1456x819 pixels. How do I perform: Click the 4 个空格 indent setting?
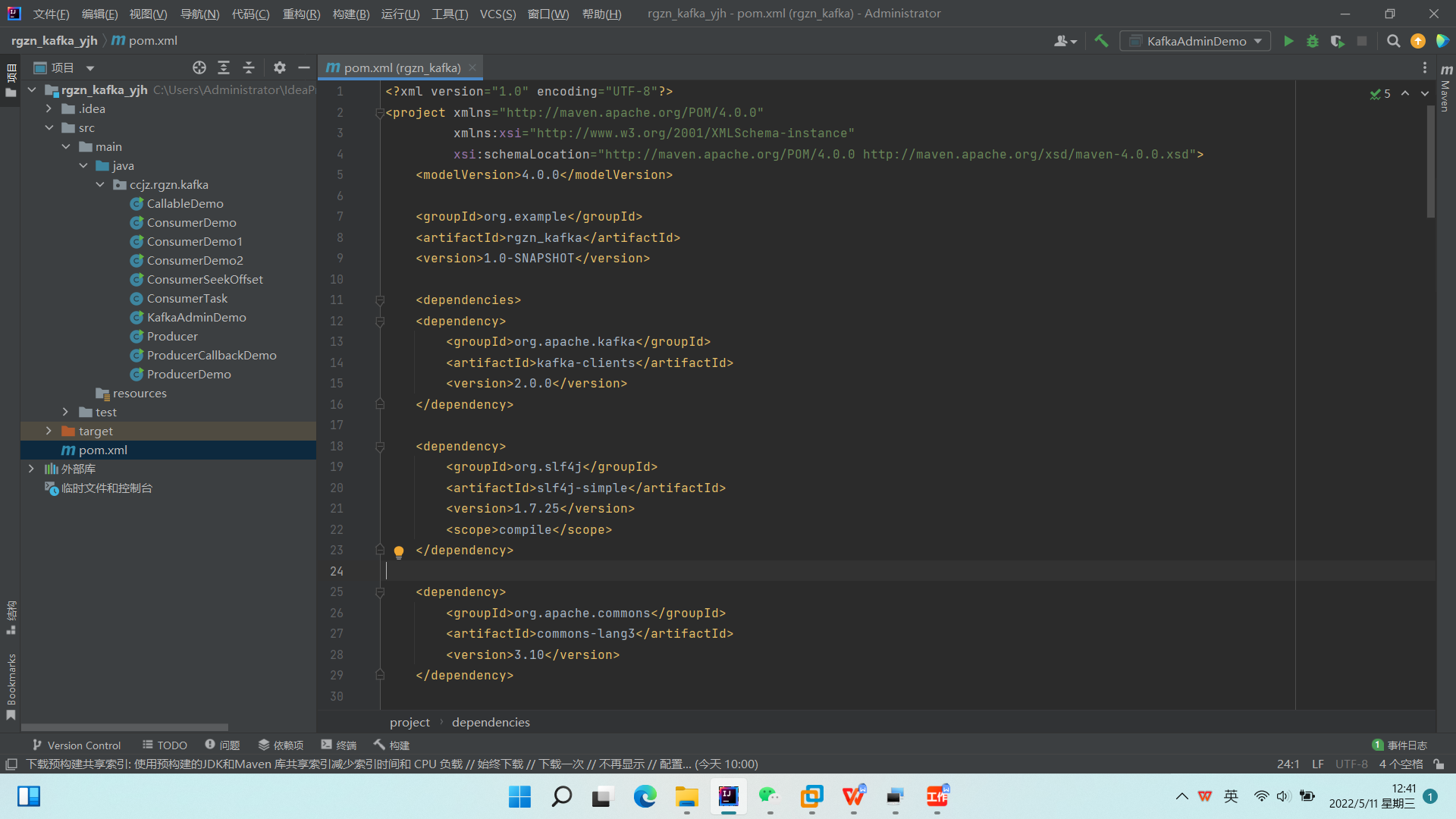click(x=1401, y=764)
